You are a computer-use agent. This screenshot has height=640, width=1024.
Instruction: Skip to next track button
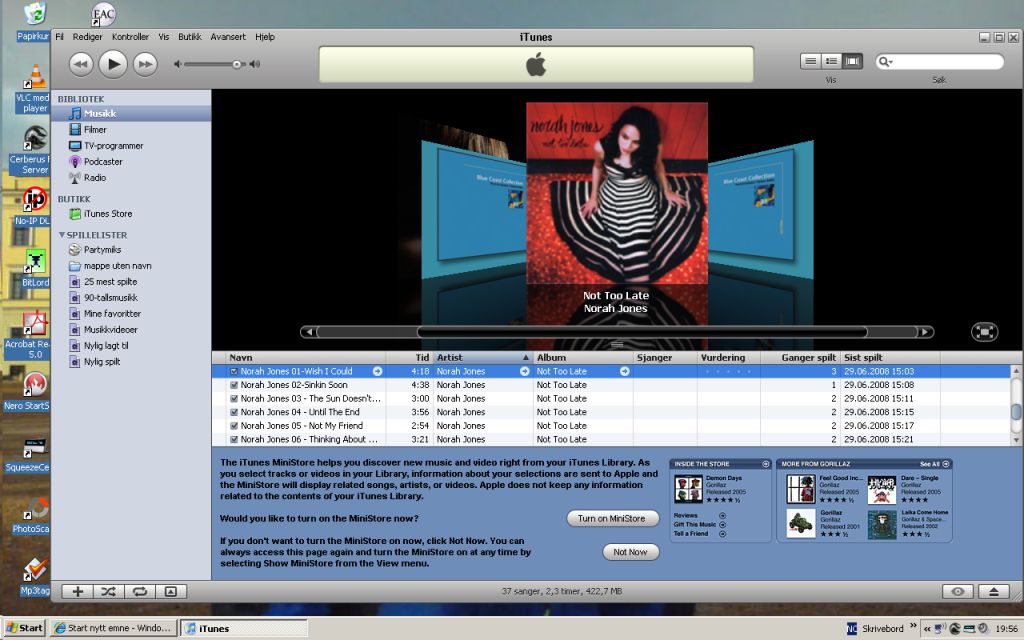coord(145,64)
